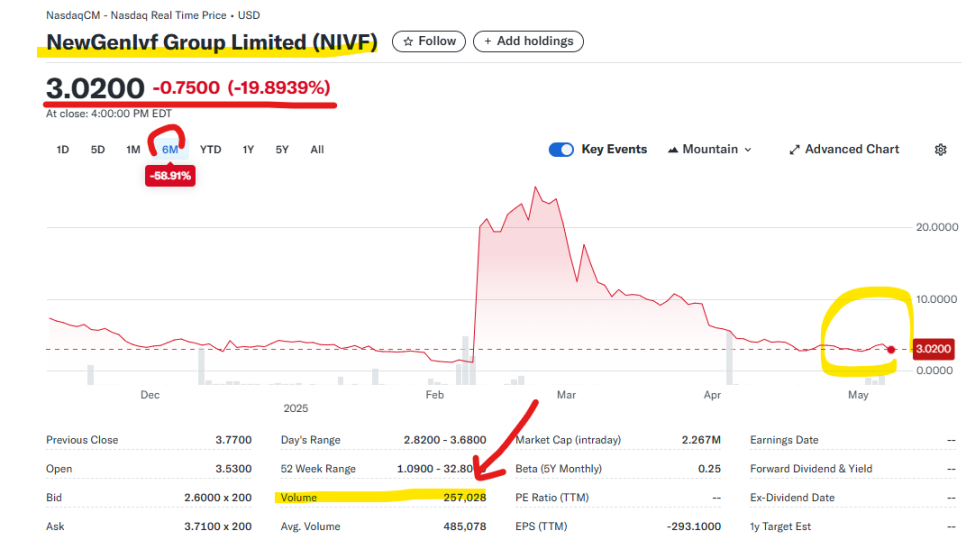
Task: Open chart settings gear icon
Action: point(940,150)
